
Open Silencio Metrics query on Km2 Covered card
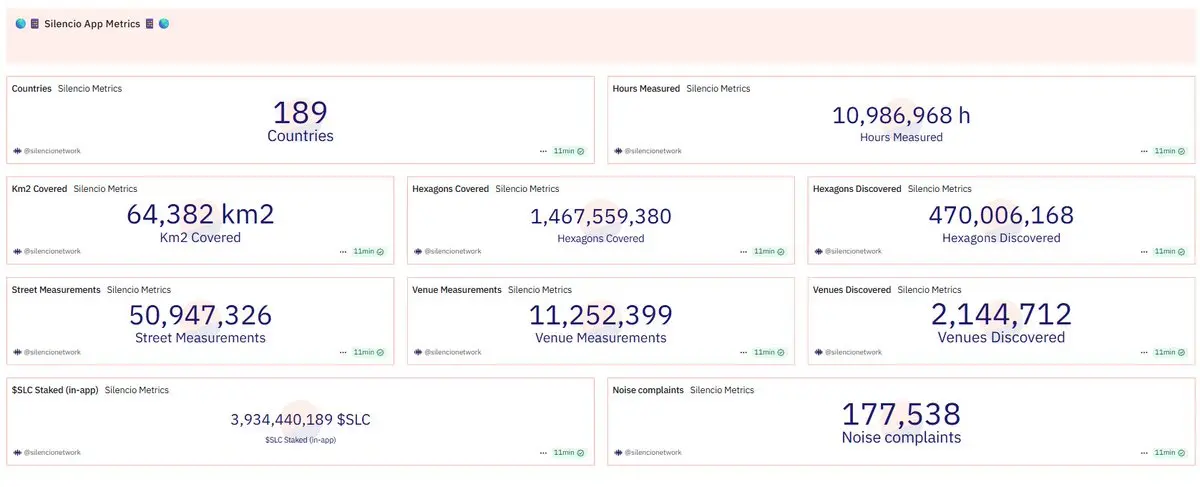coord(106,189)
